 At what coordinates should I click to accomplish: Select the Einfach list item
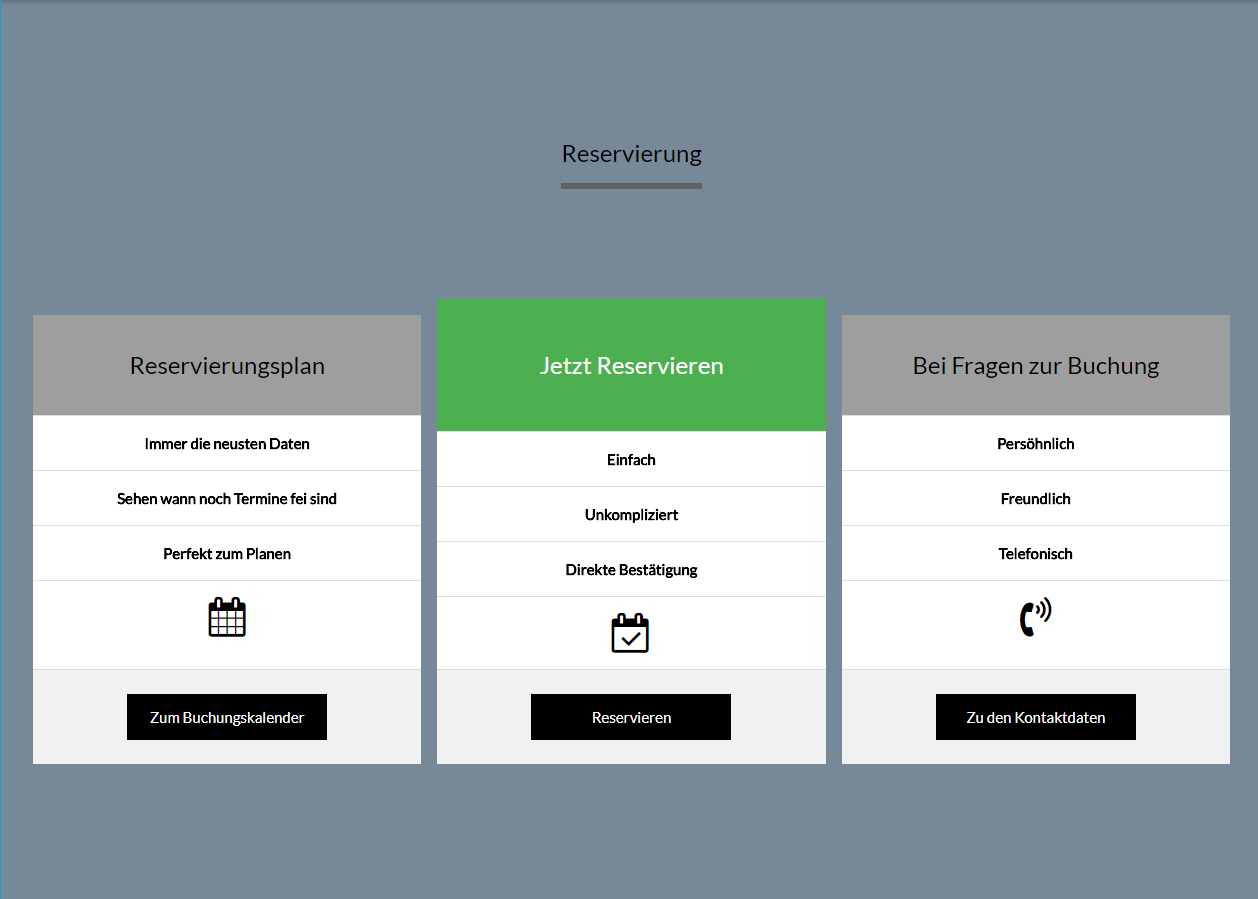click(631, 460)
